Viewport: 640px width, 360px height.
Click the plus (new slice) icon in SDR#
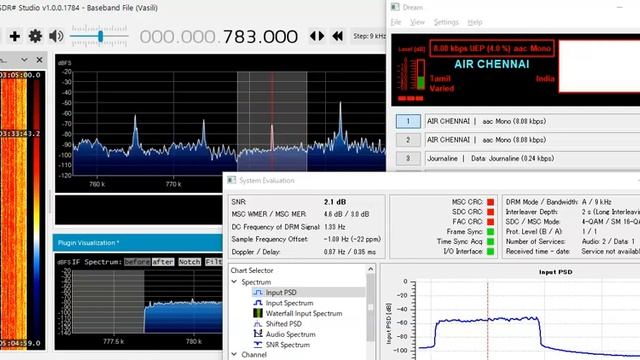(15, 36)
